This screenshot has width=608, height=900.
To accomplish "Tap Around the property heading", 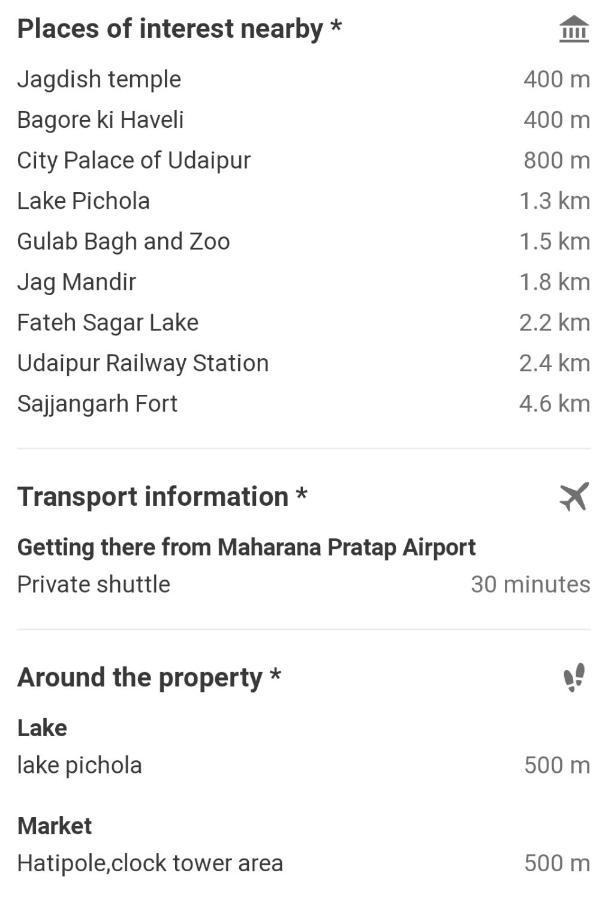I will (x=149, y=678).
